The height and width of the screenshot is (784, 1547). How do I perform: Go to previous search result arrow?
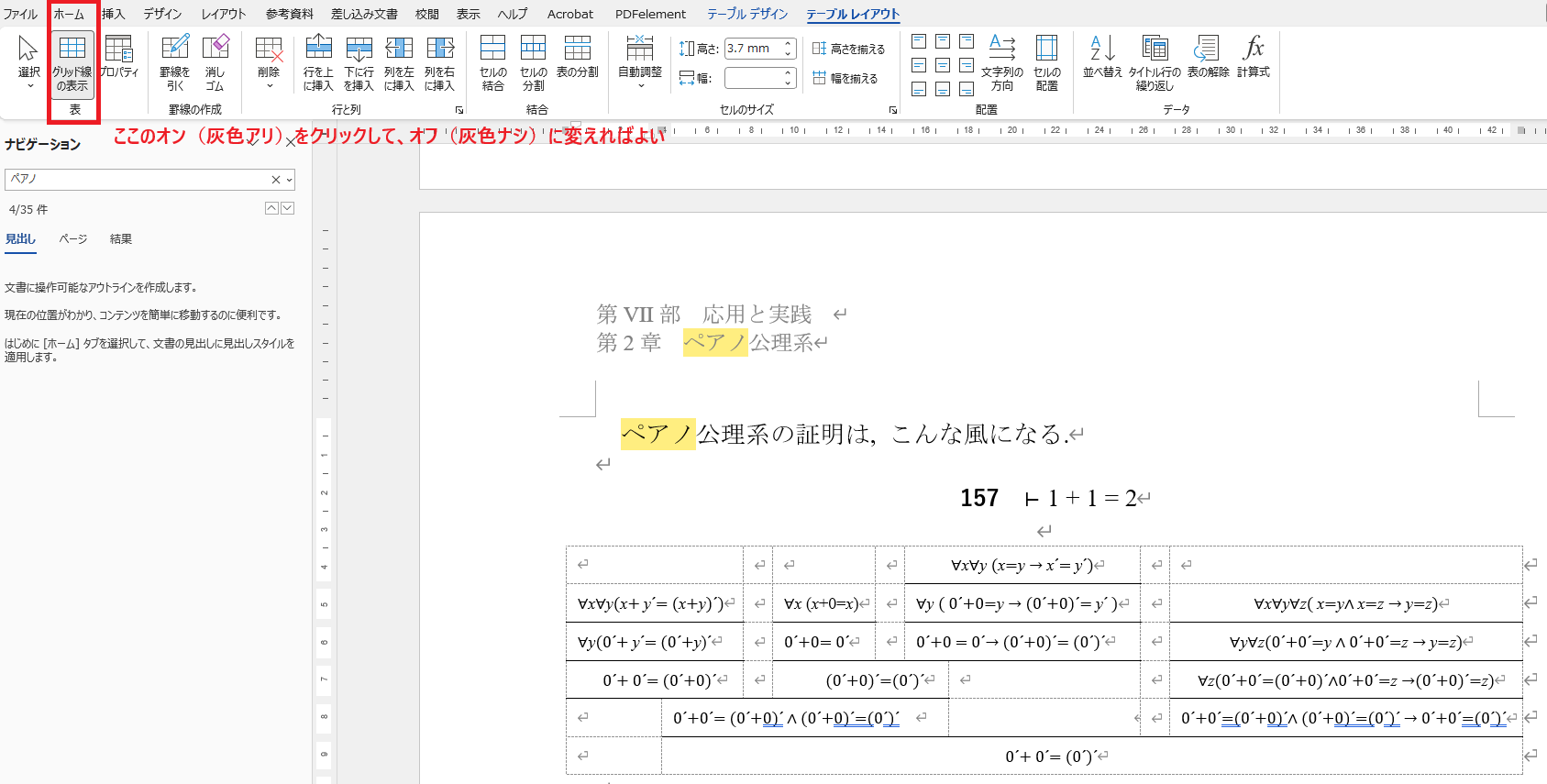pyautogui.click(x=271, y=208)
